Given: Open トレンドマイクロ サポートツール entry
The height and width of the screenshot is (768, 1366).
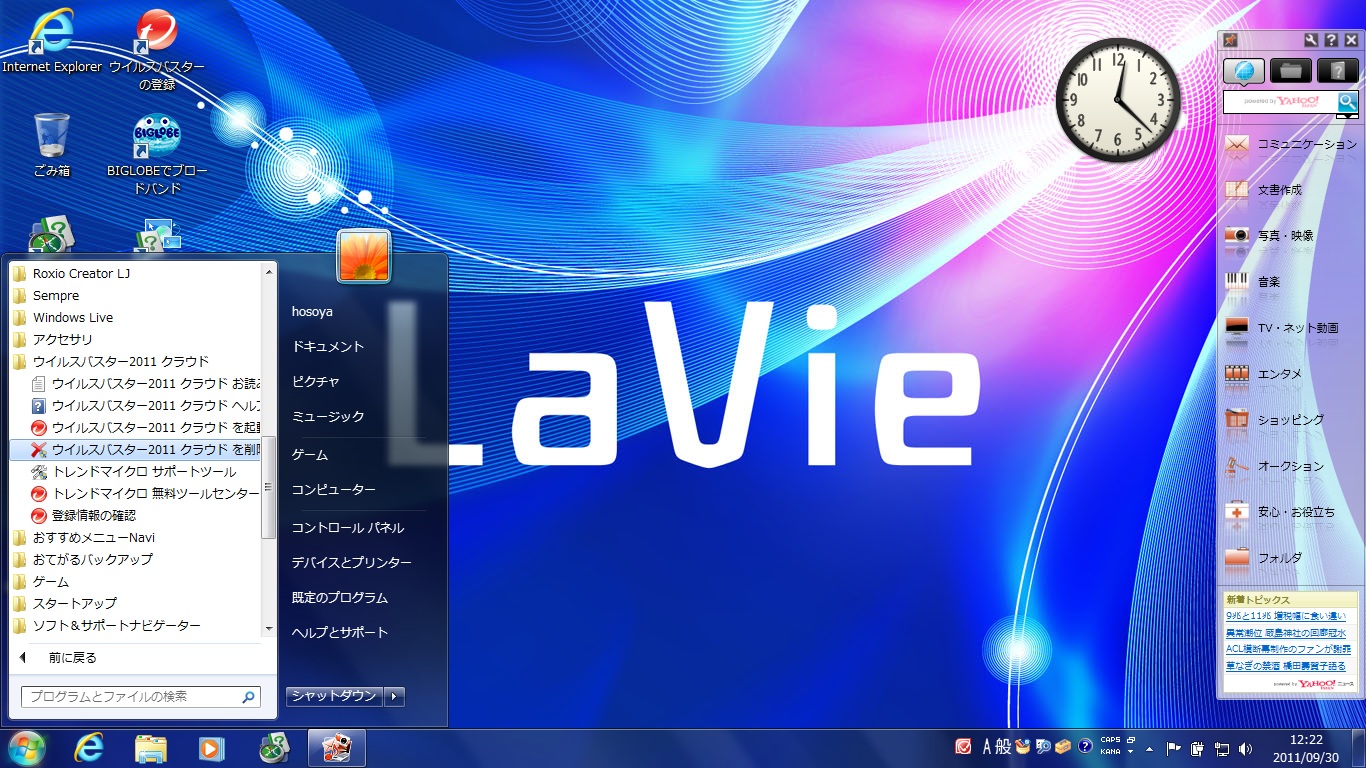Looking at the screenshot, I should pyautogui.click(x=135, y=471).
